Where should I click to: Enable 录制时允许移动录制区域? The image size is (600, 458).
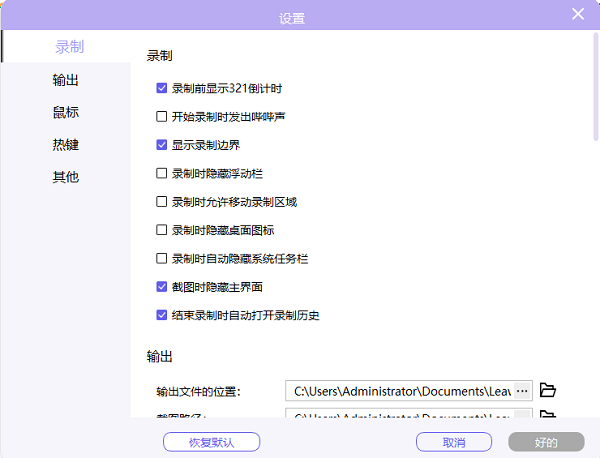coord(161,202)
